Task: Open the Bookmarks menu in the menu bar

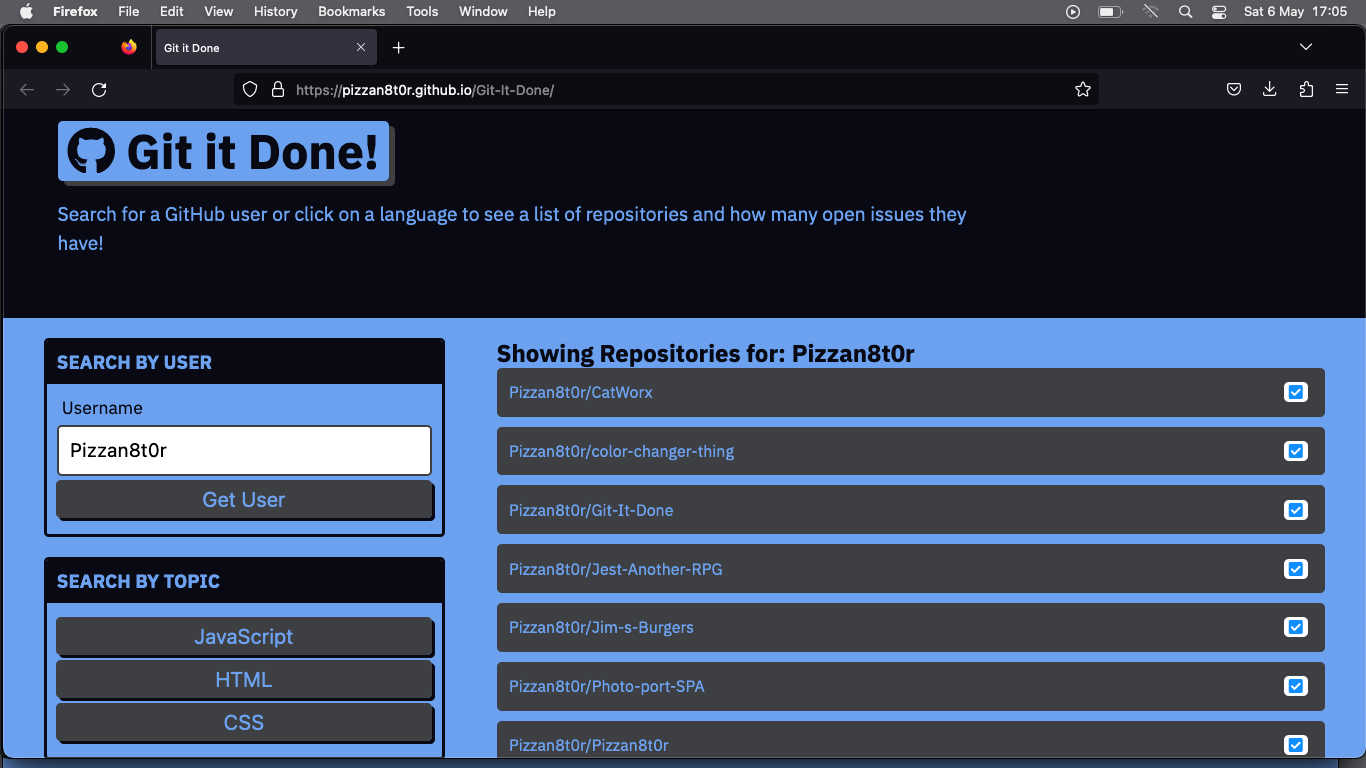Action: (351, 11)
